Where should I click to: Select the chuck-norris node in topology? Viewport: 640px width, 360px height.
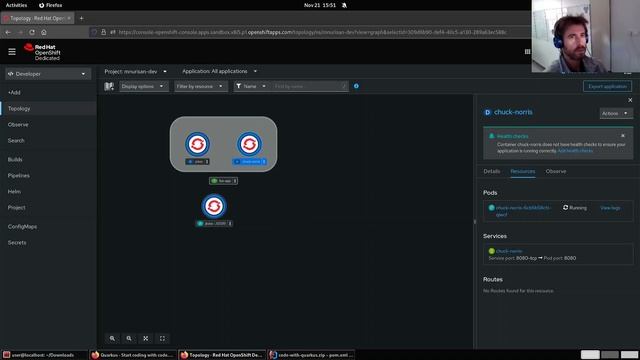(249, 144)
